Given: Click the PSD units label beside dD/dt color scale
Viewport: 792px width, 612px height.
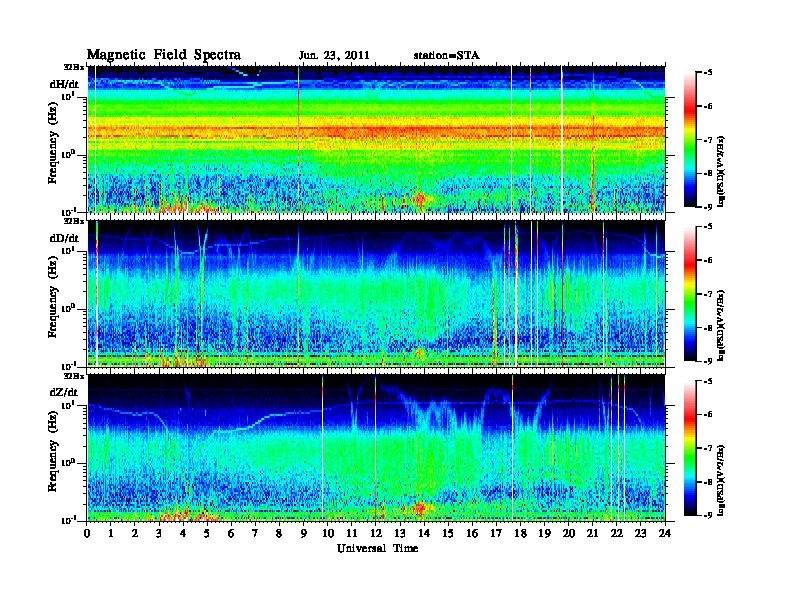Looking at the screenshot, I should 722,325.
